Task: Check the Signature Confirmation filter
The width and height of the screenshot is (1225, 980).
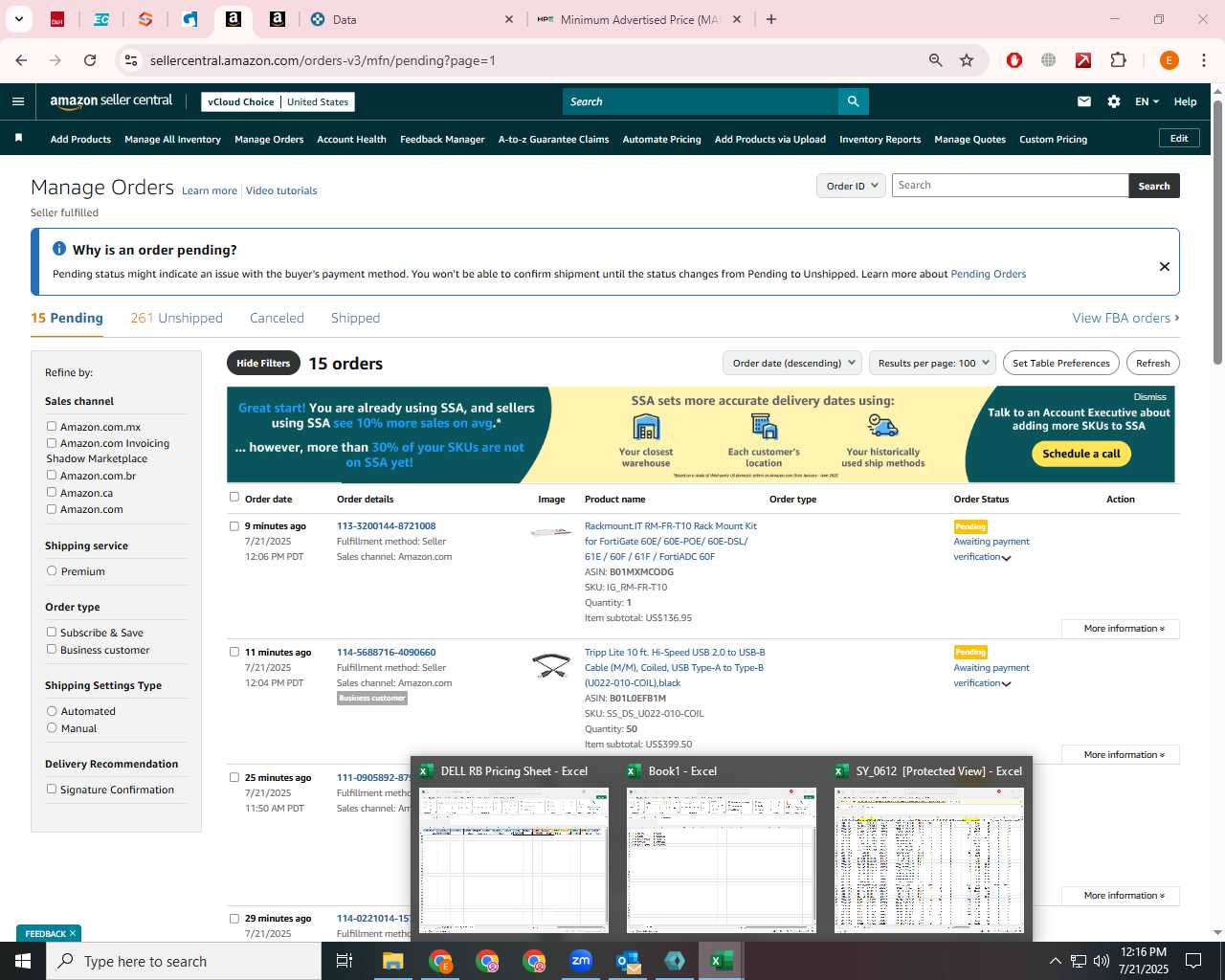Action: coord(52,789)
